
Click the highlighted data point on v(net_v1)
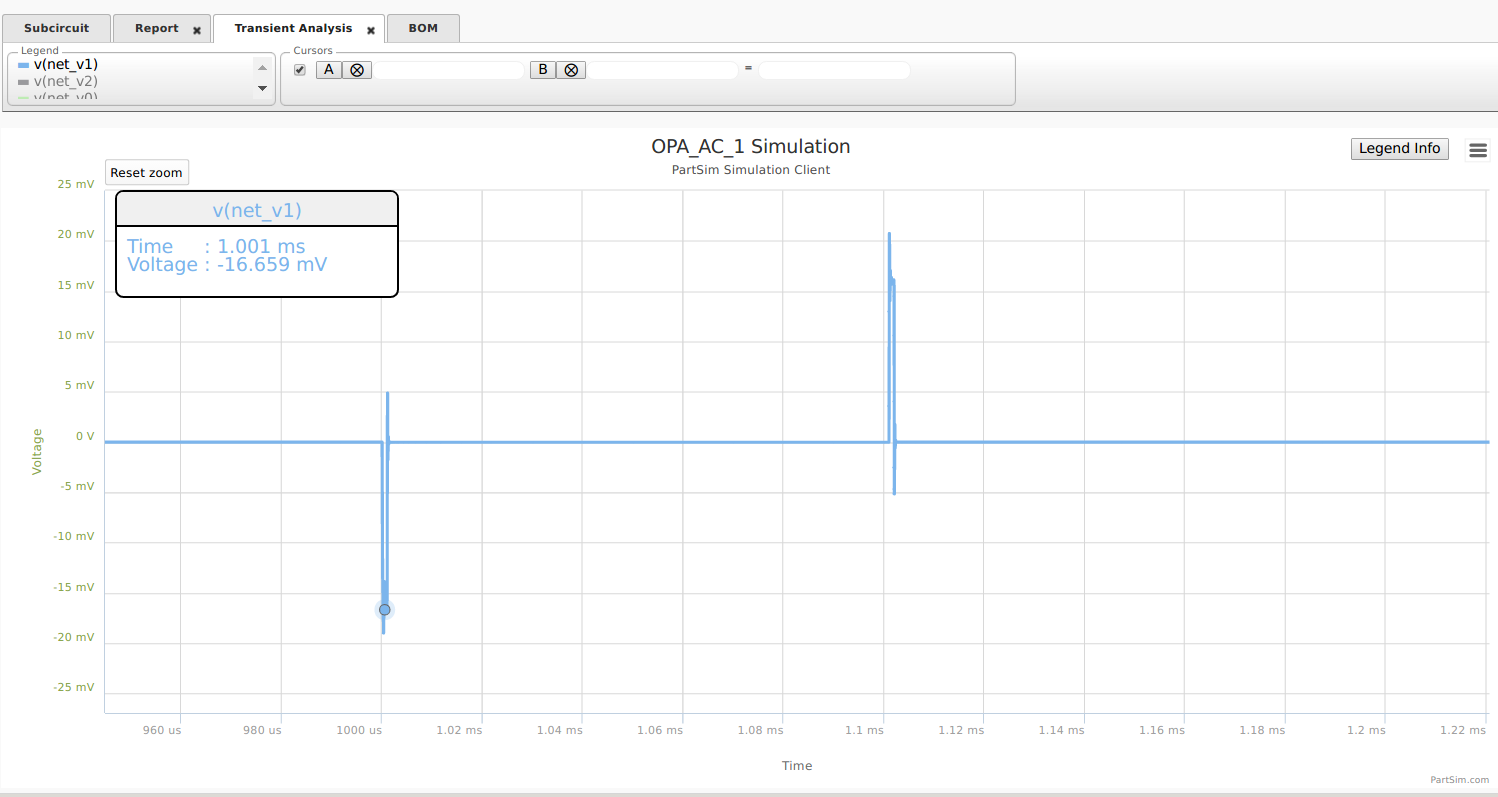coord(385,609)
